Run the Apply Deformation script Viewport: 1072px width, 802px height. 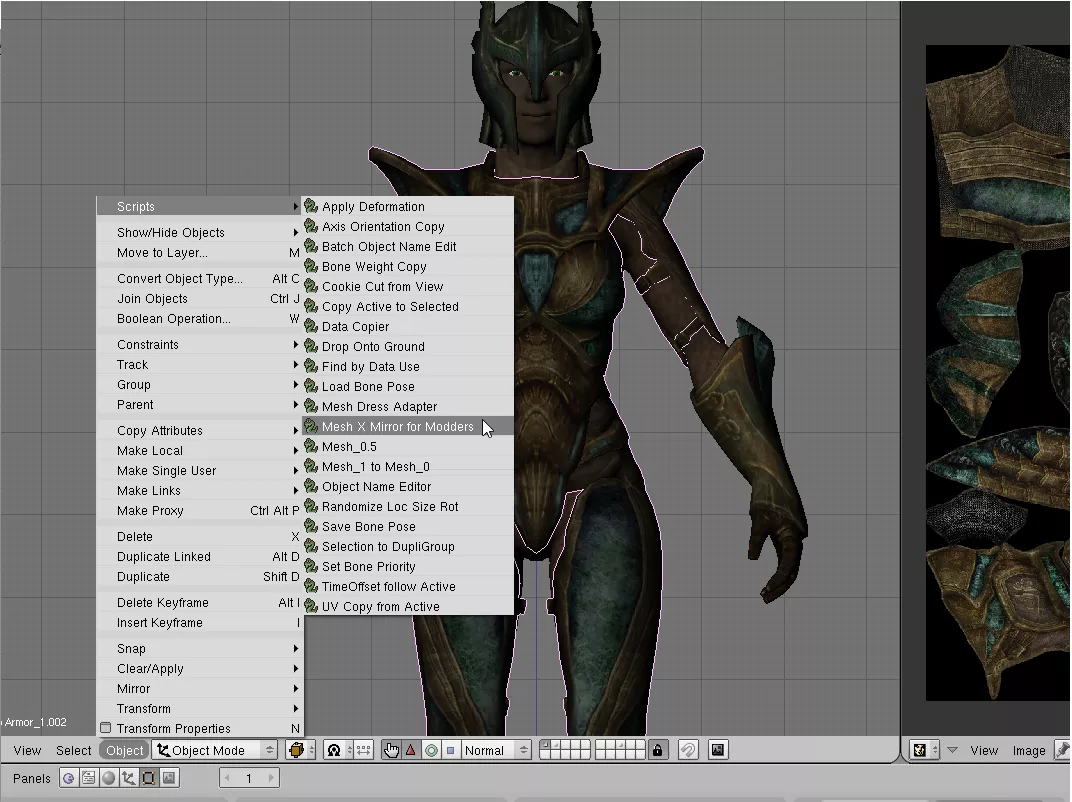click(407, 206)
